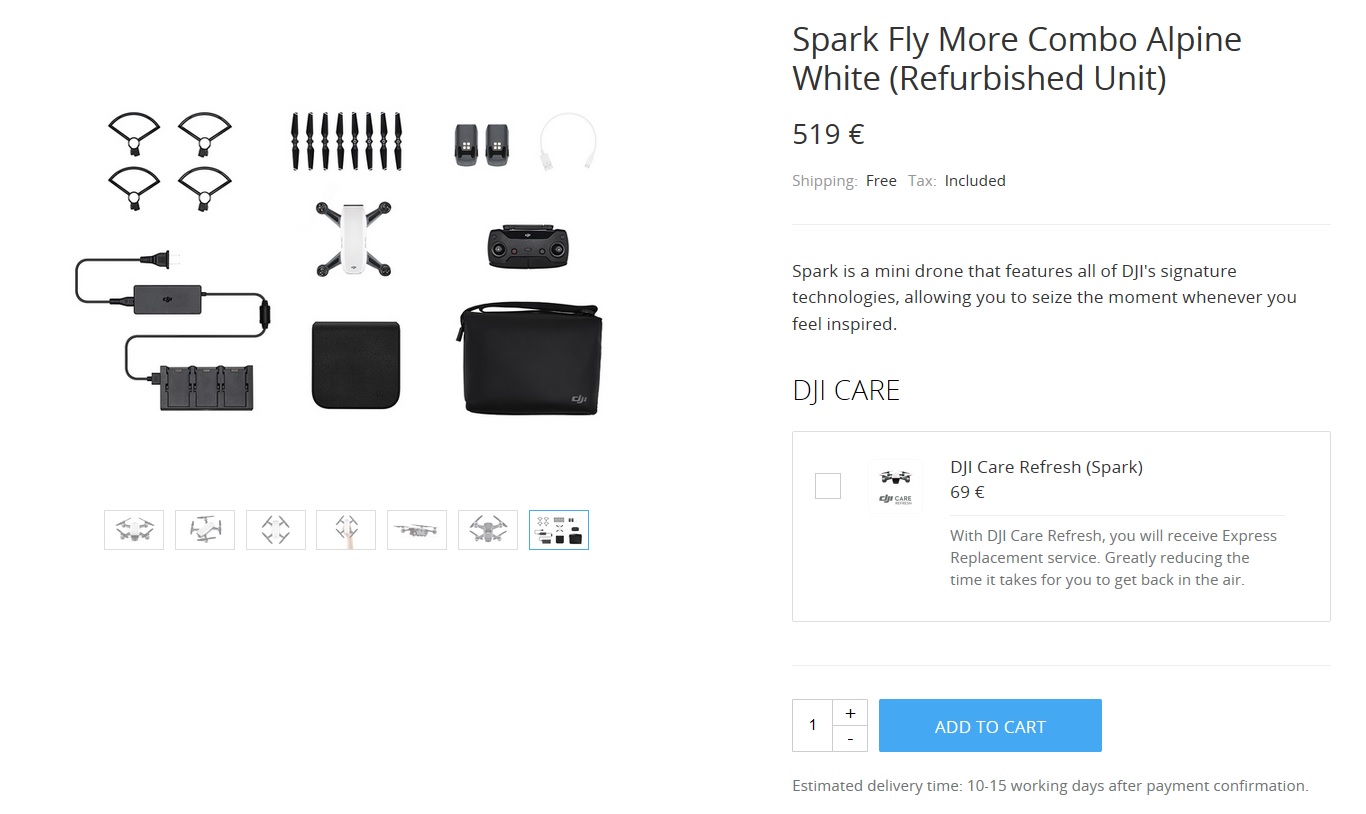Enable the DJI Care Refresh add-on checkbox
The image size is (1366, 814).
pos(827,486)
